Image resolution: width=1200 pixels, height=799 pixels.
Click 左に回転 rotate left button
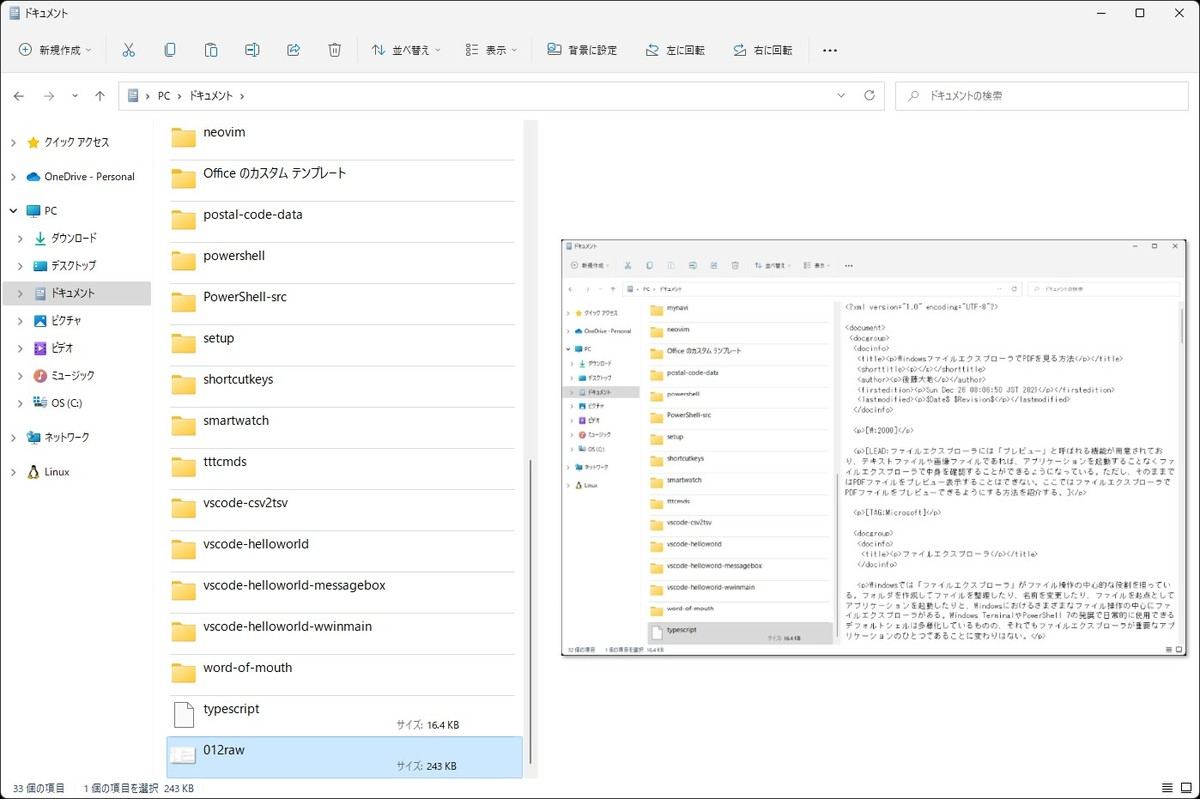coord(675,50)
